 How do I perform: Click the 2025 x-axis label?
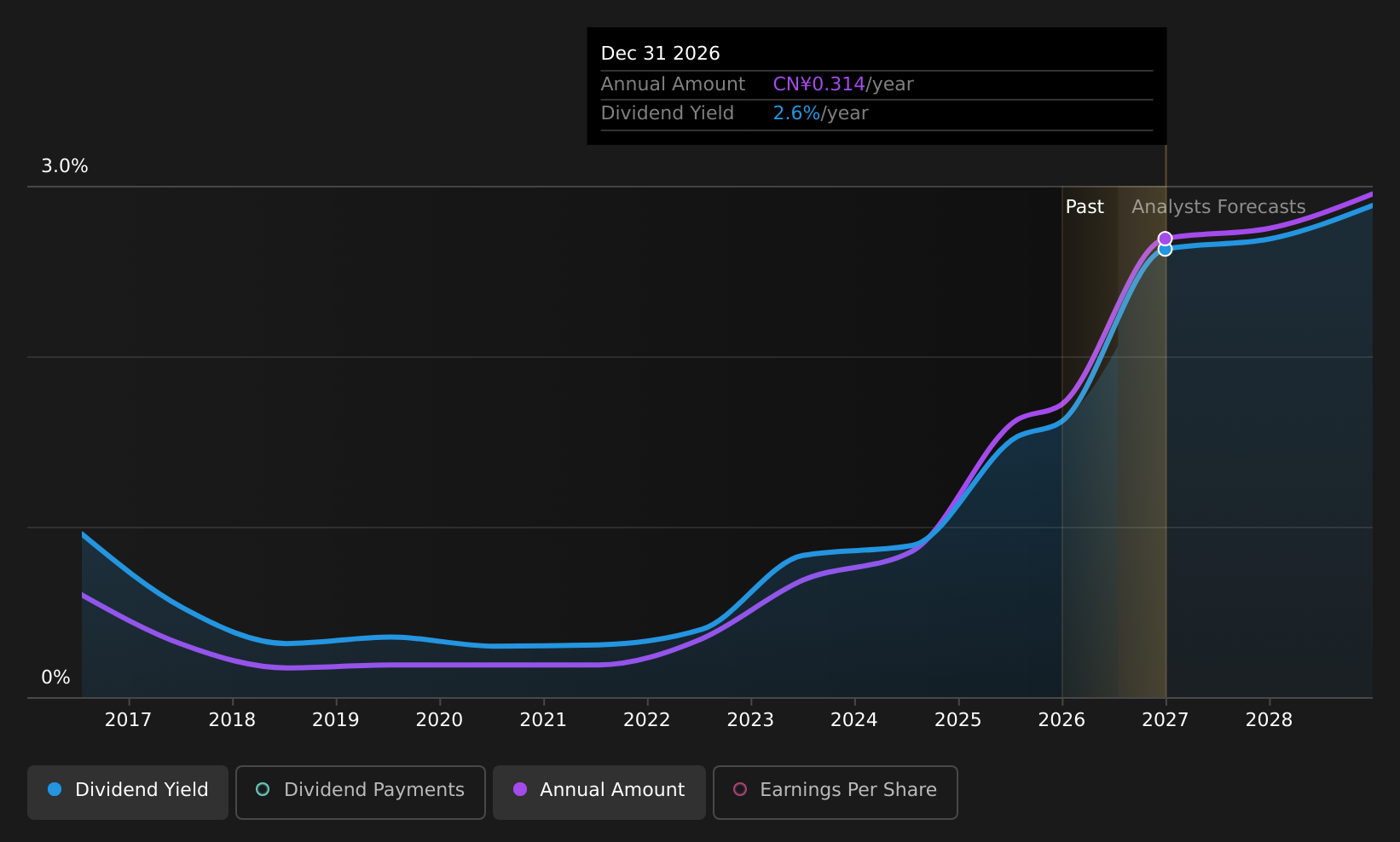point(958,720)
